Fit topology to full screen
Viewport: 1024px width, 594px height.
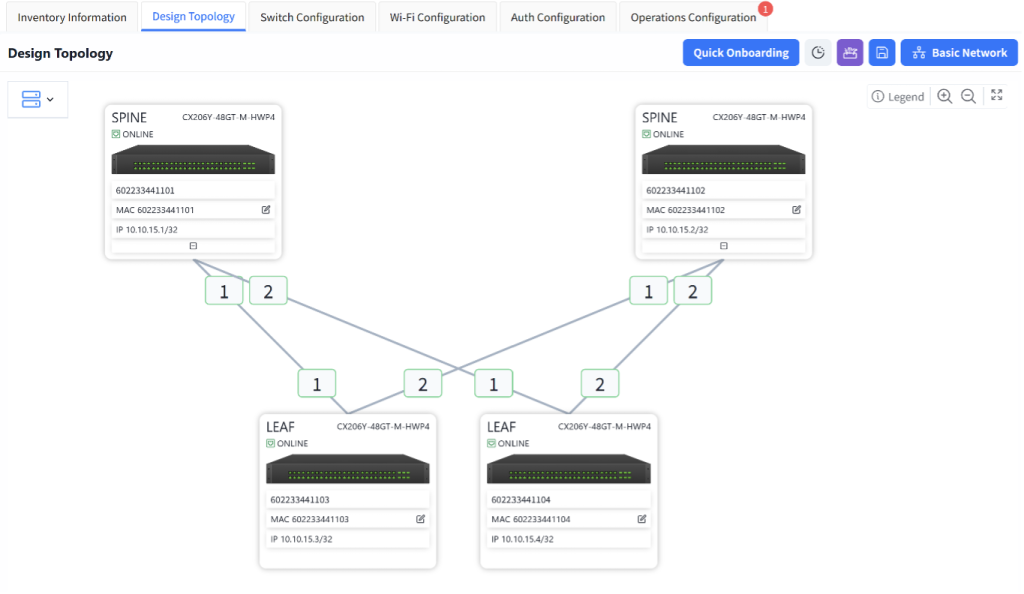click(997, 95)
